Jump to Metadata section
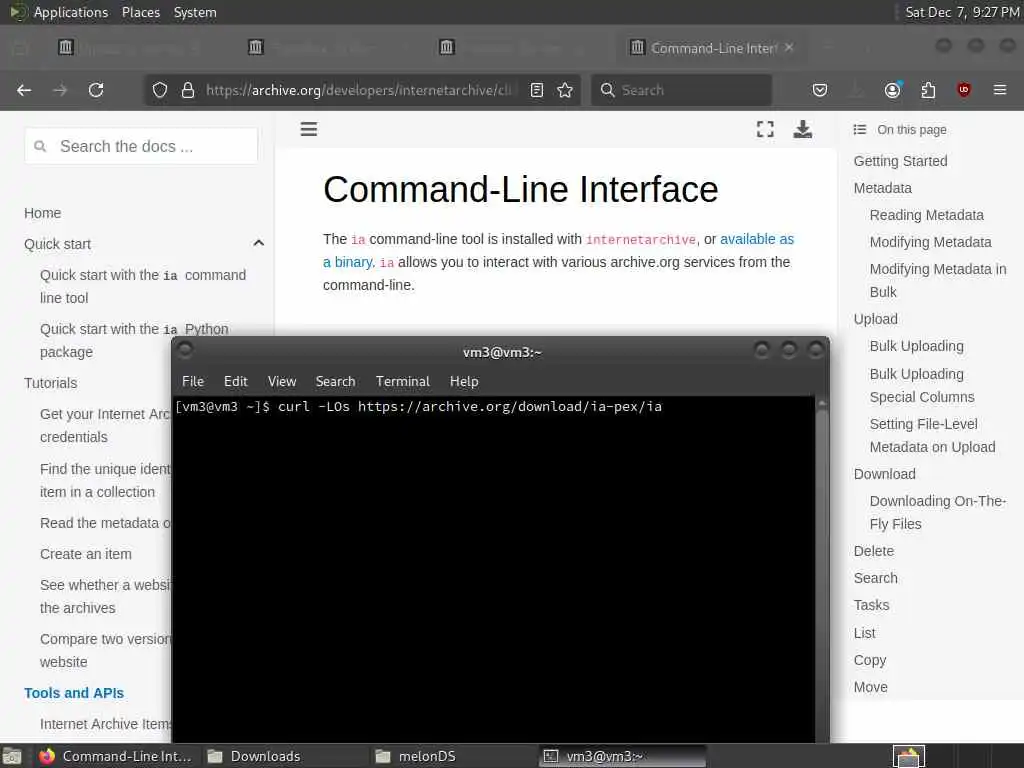1024x768 pixels. (882, 188)
